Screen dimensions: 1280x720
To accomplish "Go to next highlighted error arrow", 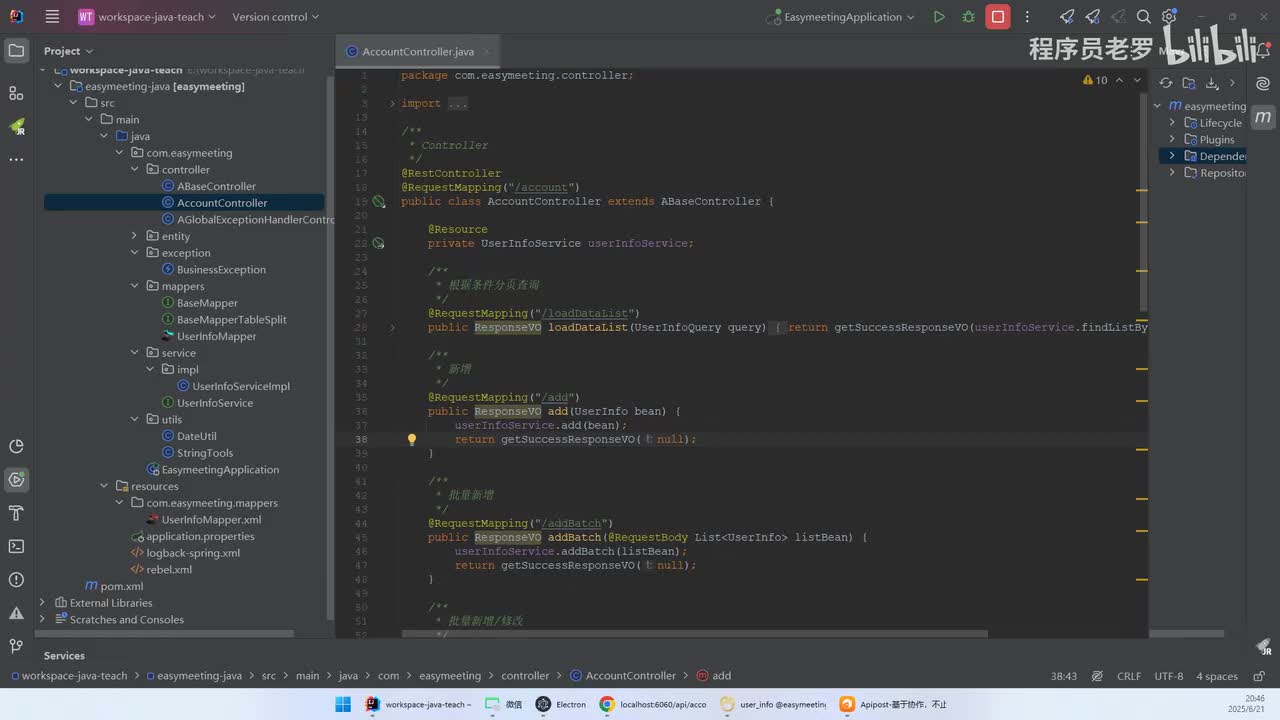I will pos(1137,80).
